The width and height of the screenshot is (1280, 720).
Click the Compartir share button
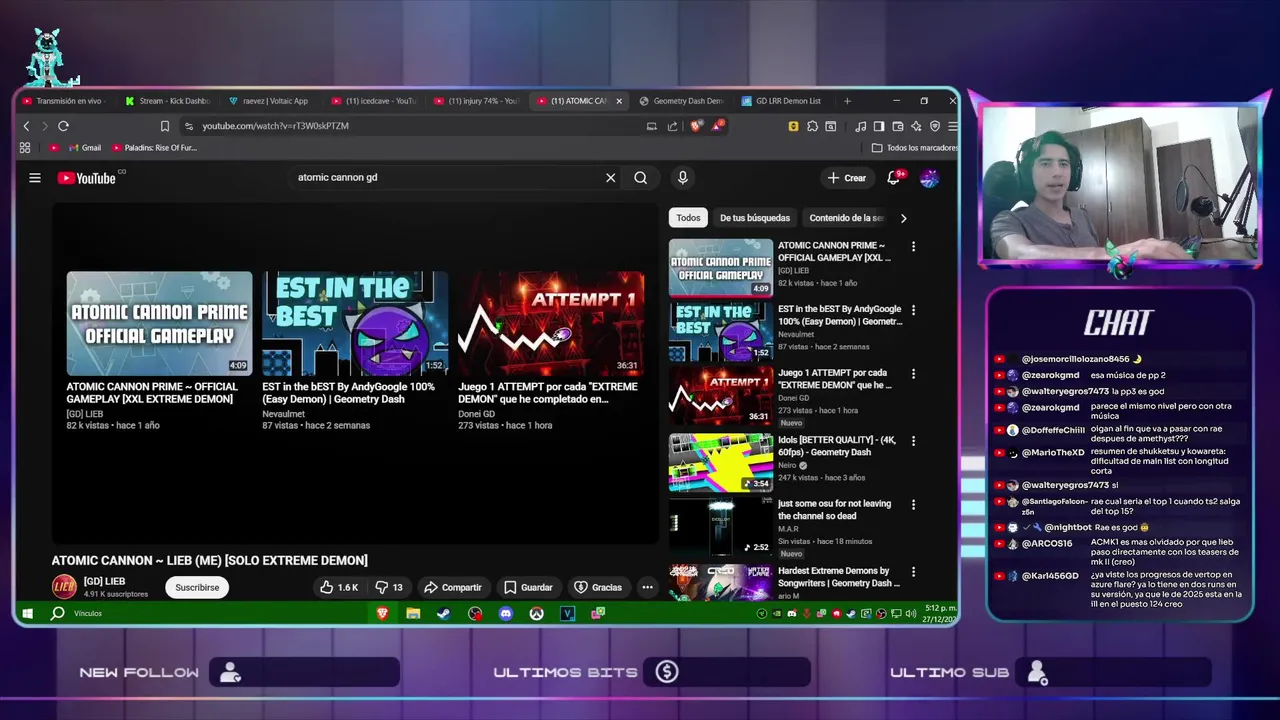point(453,587)
